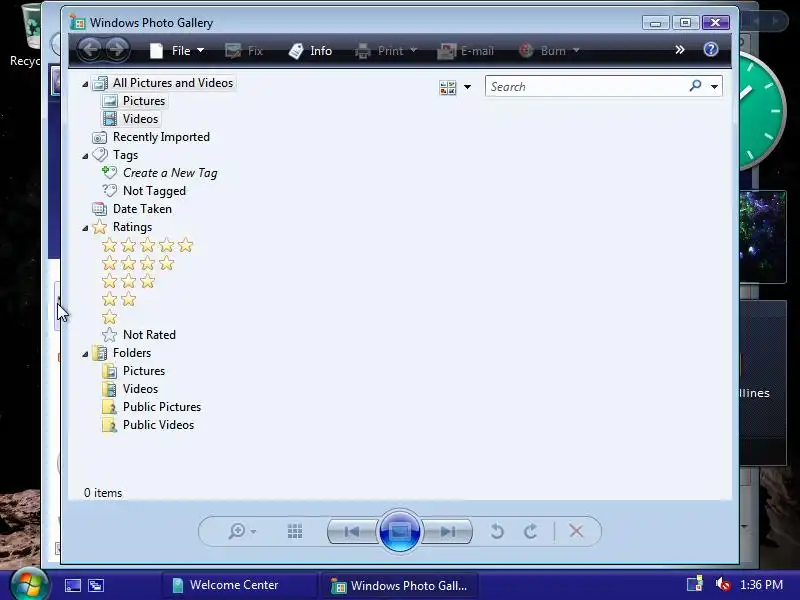Collapse the All Pictures and Videos node

pos(85,84)
